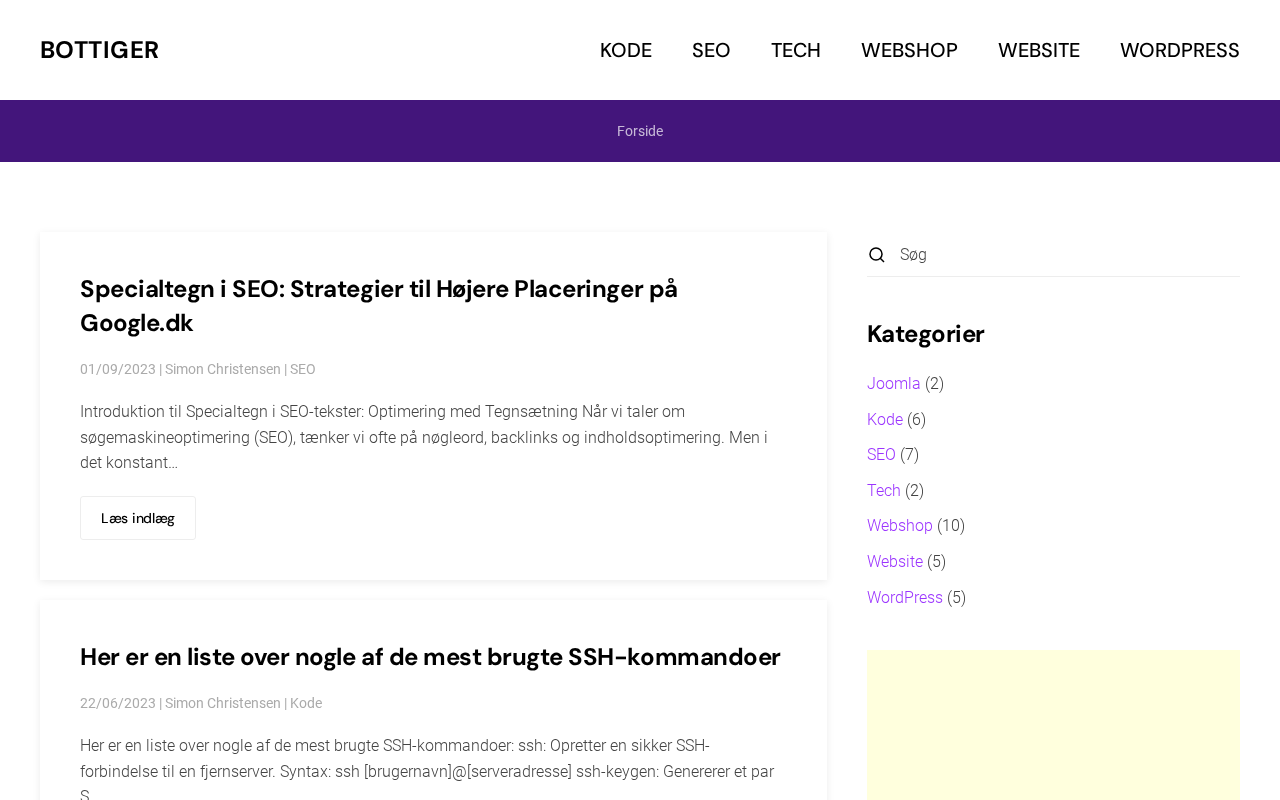Open the BOTTIGER site logo
This screenshot has width=1280, height=800.
click(99, 50)
